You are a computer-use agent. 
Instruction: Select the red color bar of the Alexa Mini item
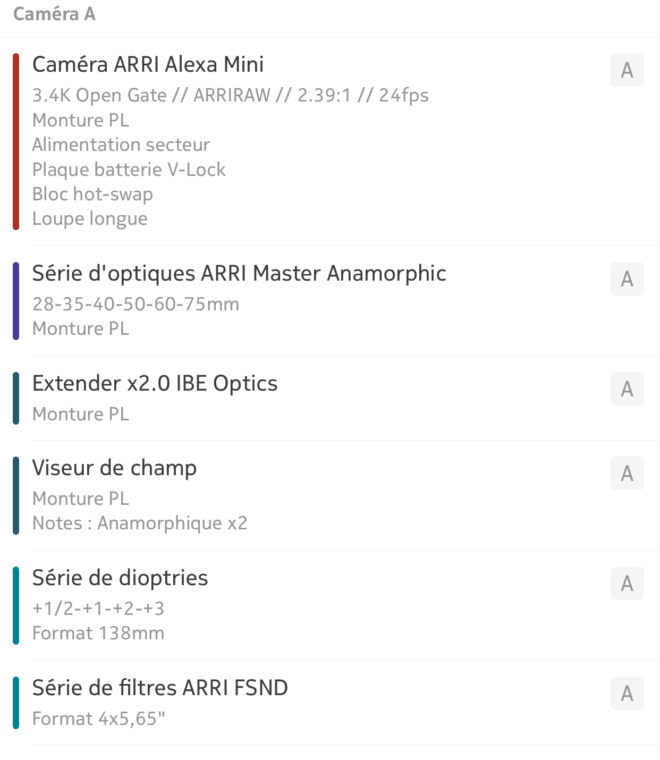pos(16,141)
